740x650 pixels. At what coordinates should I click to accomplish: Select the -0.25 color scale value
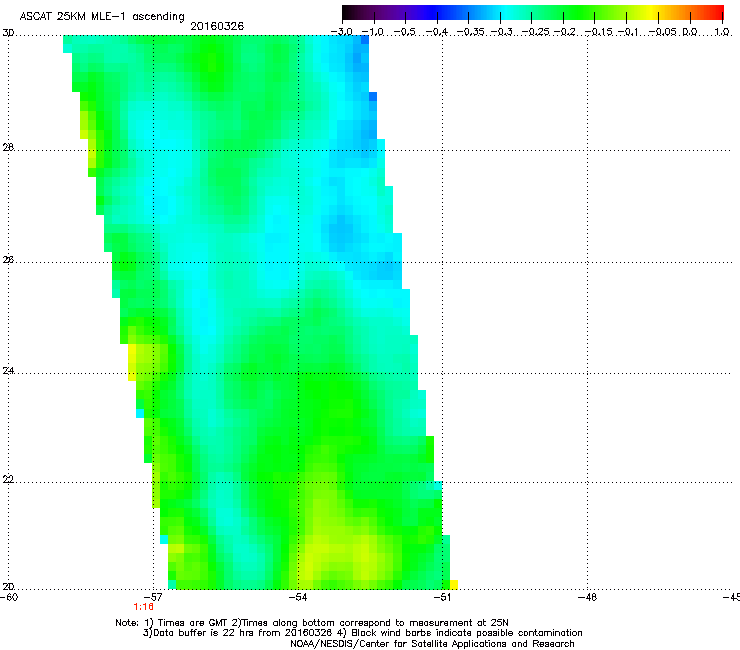pos(536,32)
